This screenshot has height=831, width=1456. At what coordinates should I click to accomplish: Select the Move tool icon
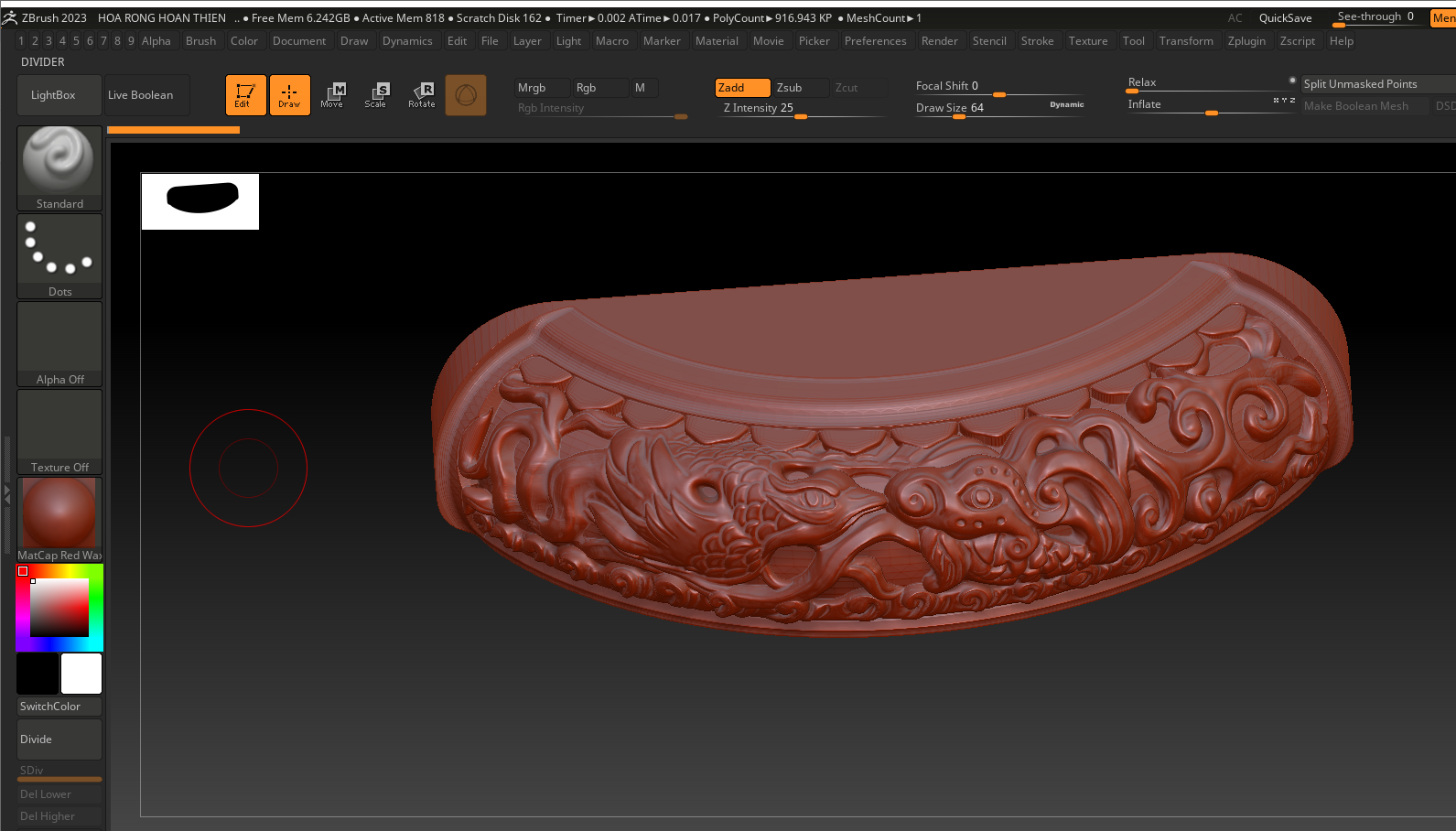pyautogui.click(x=332, y=95)
